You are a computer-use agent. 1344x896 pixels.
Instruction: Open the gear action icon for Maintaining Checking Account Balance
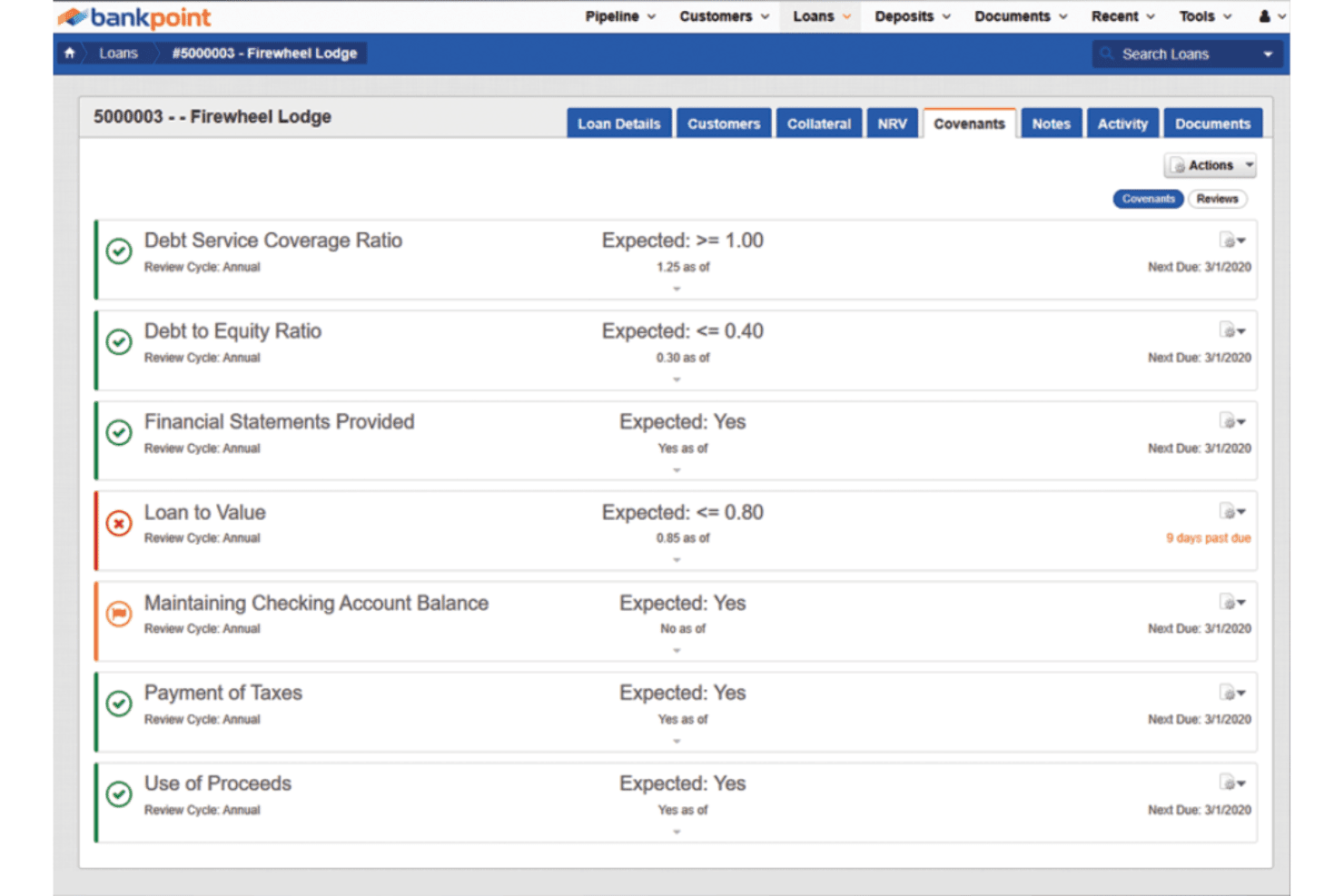coord(1232,603)
